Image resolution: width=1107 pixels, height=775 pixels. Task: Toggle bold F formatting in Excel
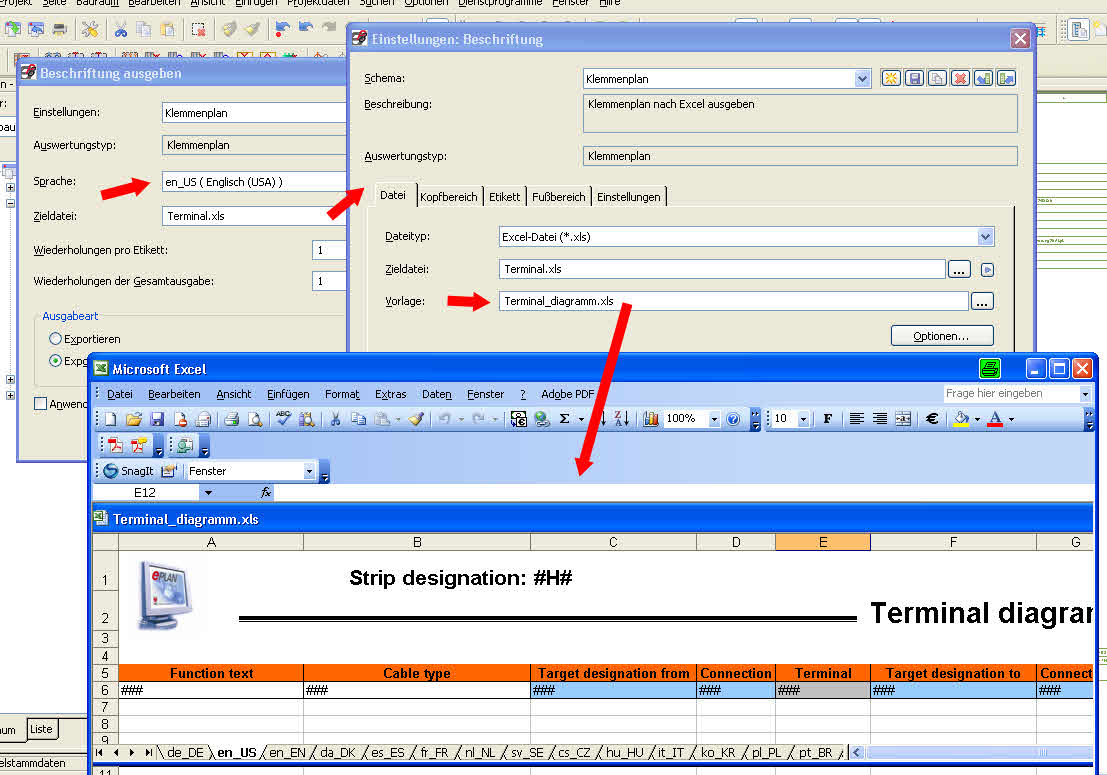coord(827,419)
